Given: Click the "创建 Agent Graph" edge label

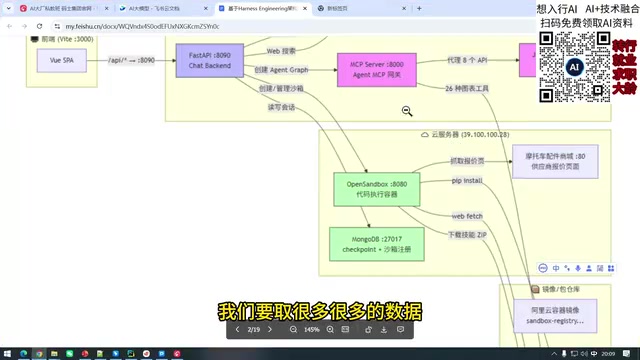Looking at the screenshot, I should [x=281, y=70].
